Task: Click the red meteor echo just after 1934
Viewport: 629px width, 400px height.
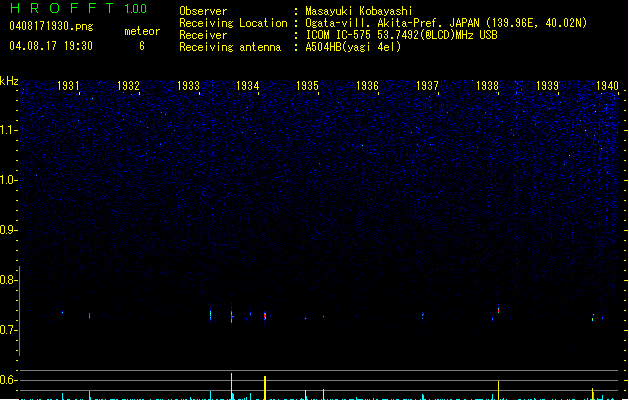Action: pos(265,316)
